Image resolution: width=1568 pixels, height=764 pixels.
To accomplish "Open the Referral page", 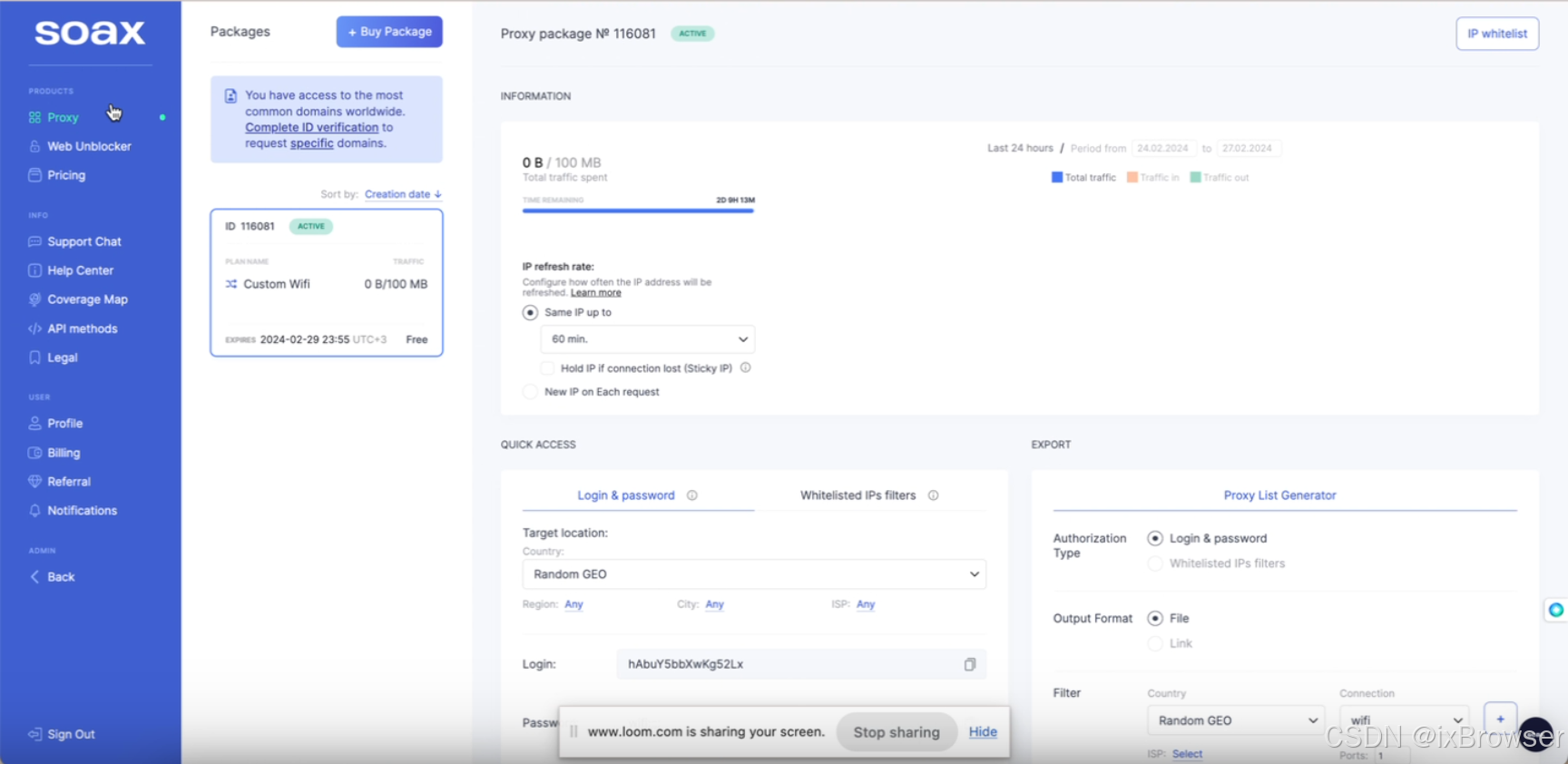I will click(x=69, y=482).
